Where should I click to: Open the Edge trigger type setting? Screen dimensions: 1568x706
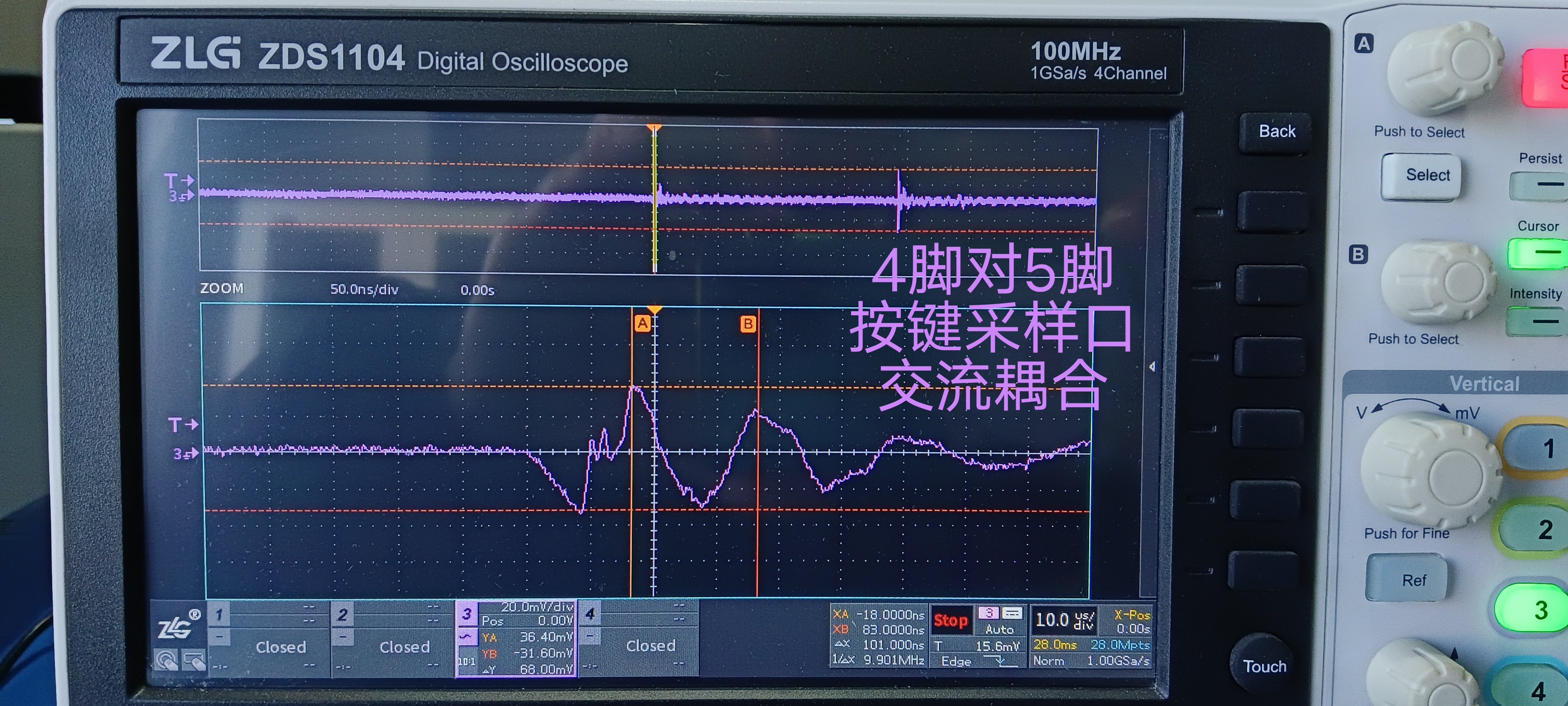tap(956, 661)
